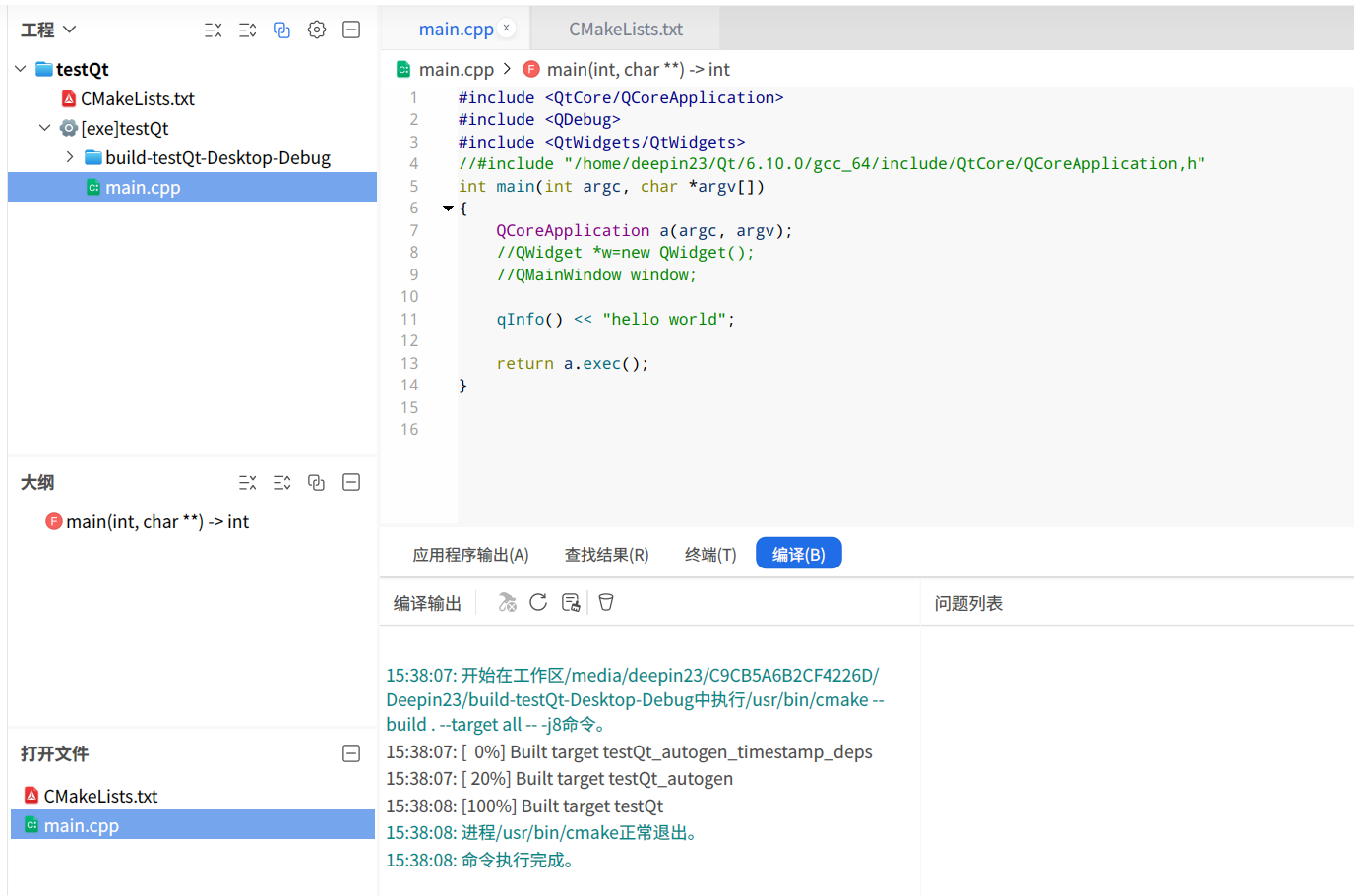Clear the compile output with the trash icon
This screenshot has width=1354, height=896.
(606, 602)
